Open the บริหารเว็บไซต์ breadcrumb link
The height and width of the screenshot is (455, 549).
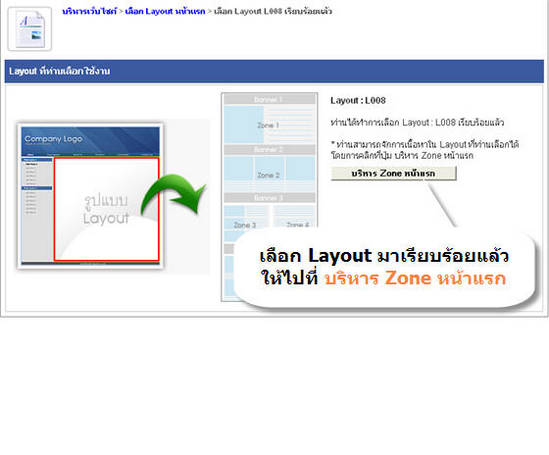click(x=89, y=11)
